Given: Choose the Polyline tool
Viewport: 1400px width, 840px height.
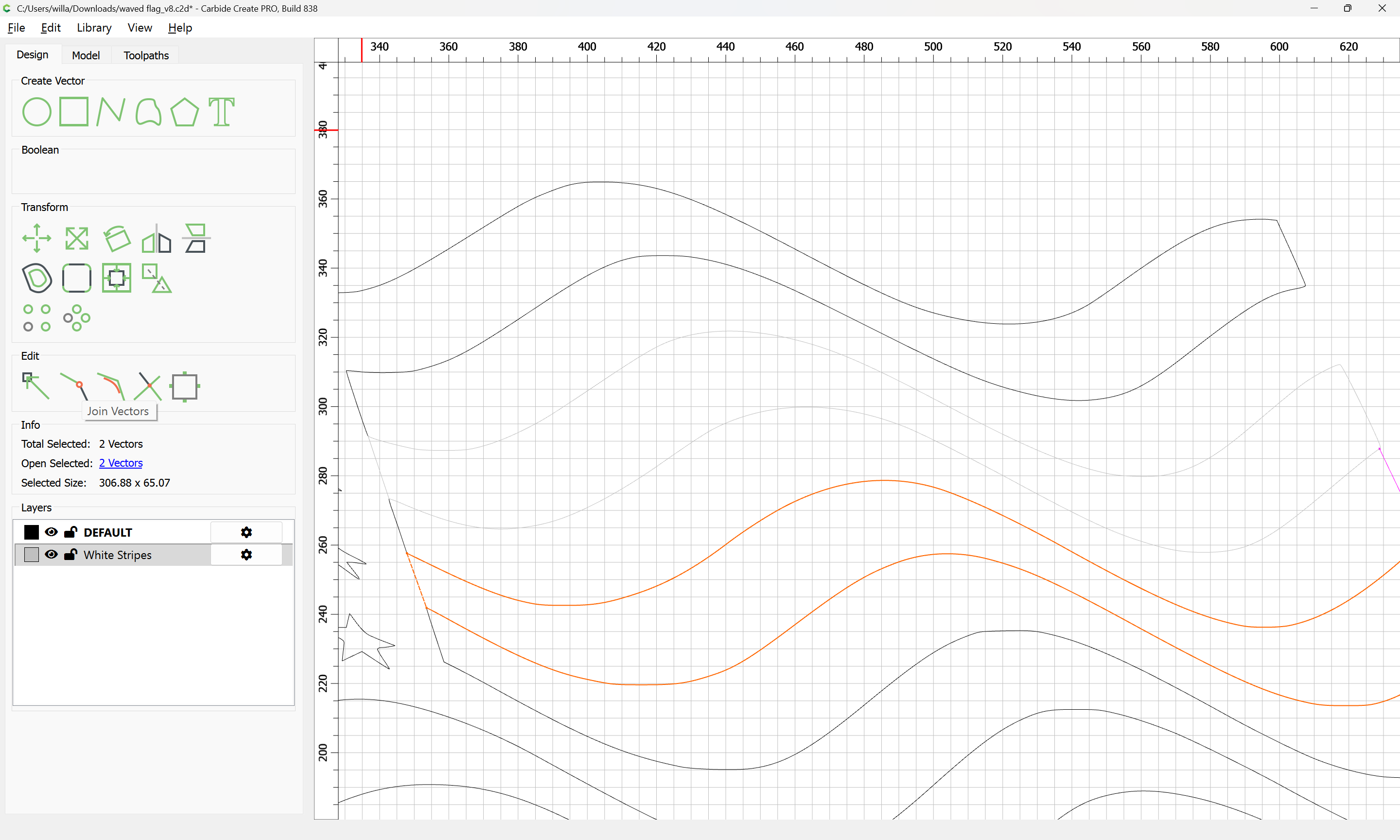Looking at the screenshot, I should tap(110, 111).
